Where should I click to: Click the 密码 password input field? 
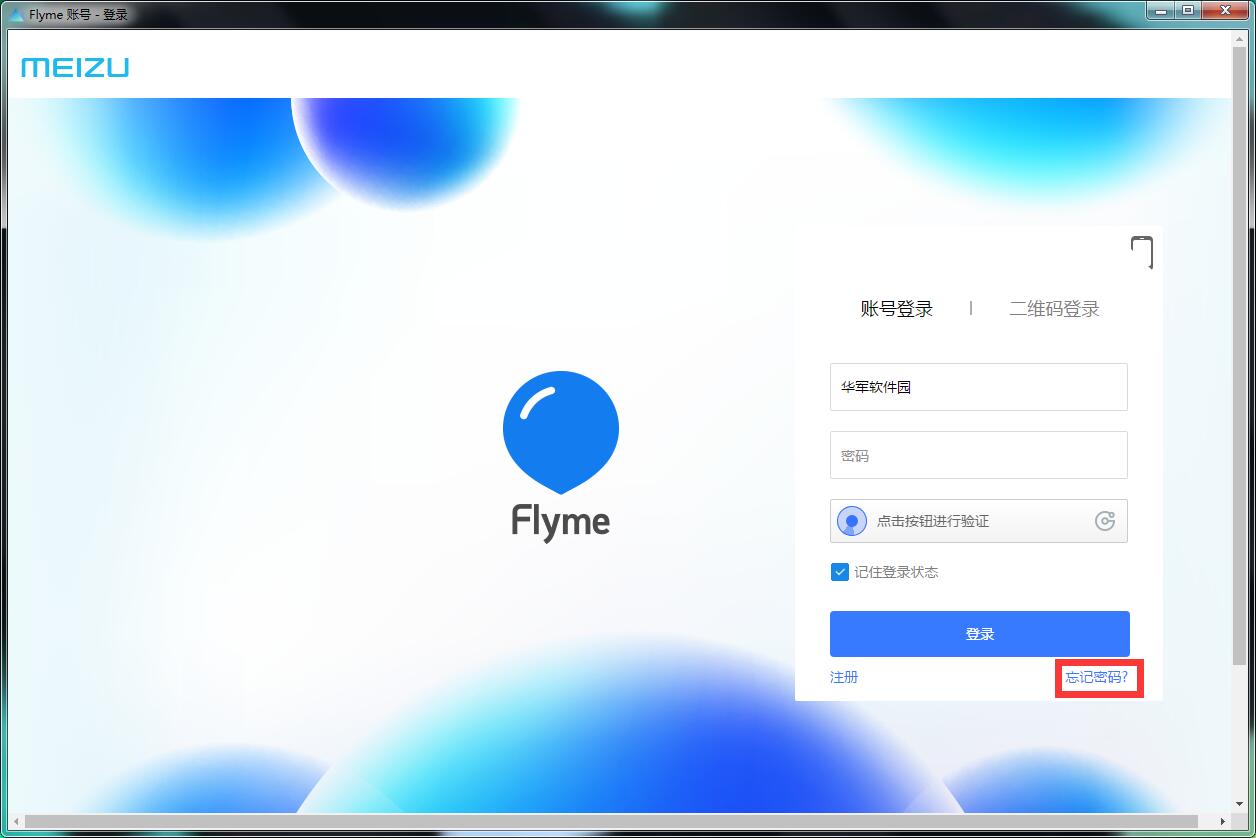point(978,455)
